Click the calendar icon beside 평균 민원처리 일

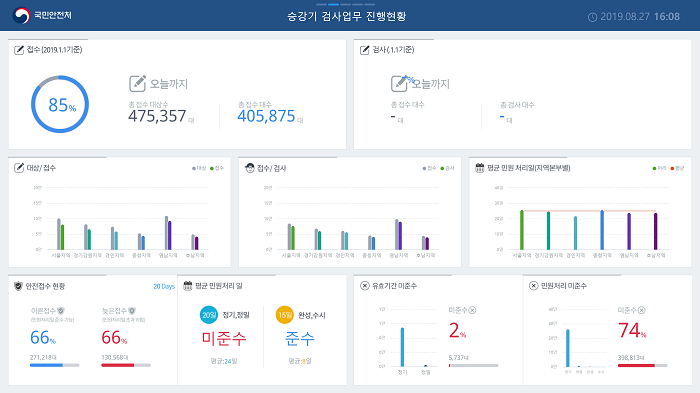[188, 286]
